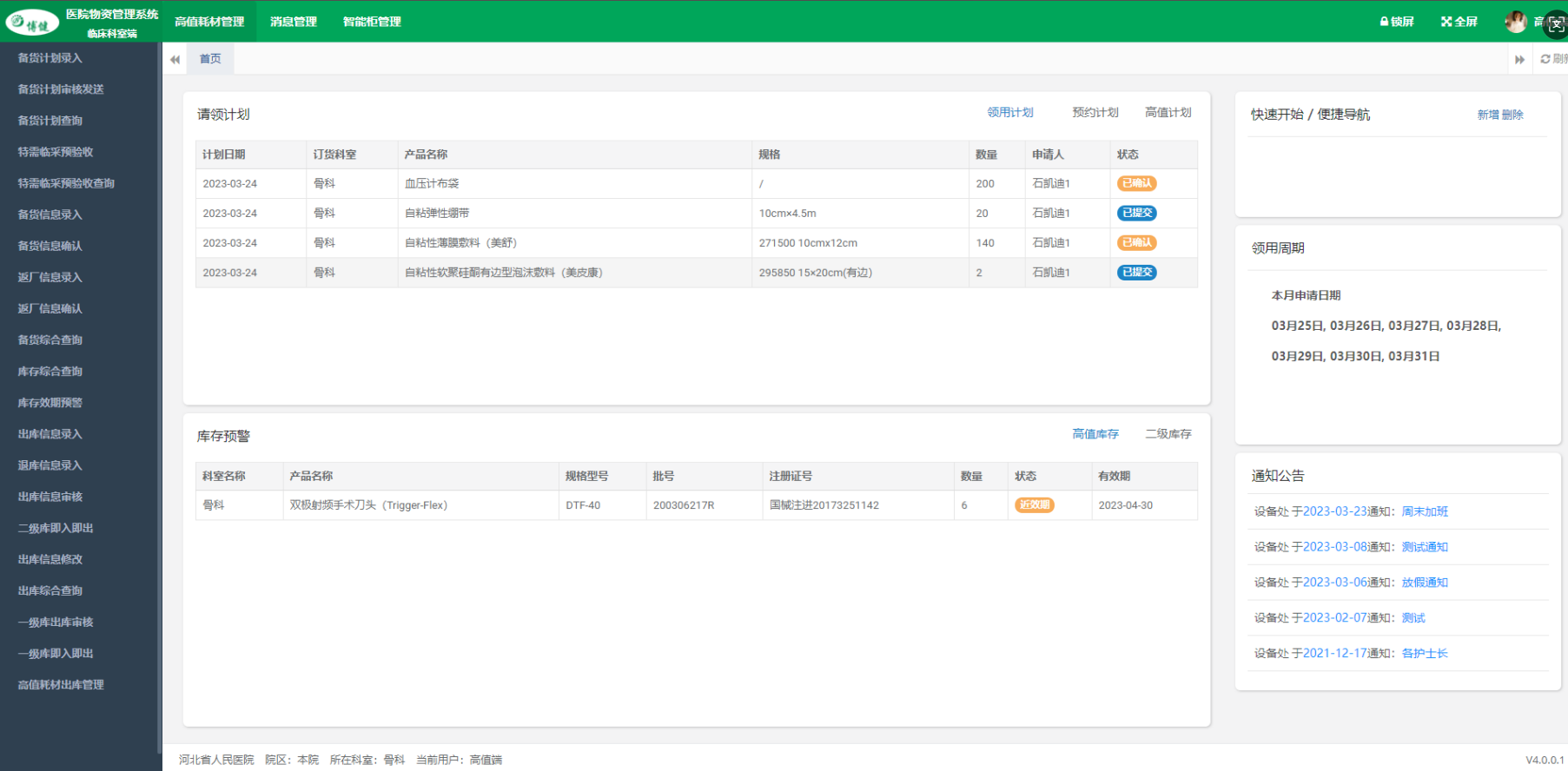1568x771 pixels.
Task: Select the 领用计划 tab in 请领计划
Action: click(x=1010, y=113)
